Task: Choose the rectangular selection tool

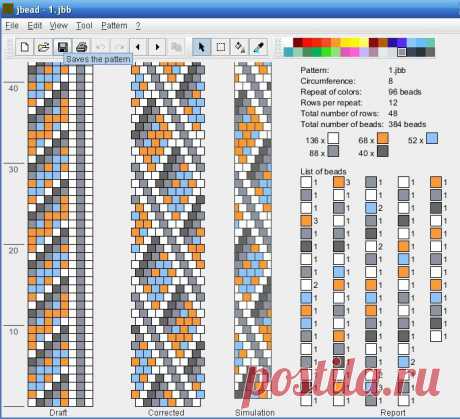Action: tap(220, 47)
